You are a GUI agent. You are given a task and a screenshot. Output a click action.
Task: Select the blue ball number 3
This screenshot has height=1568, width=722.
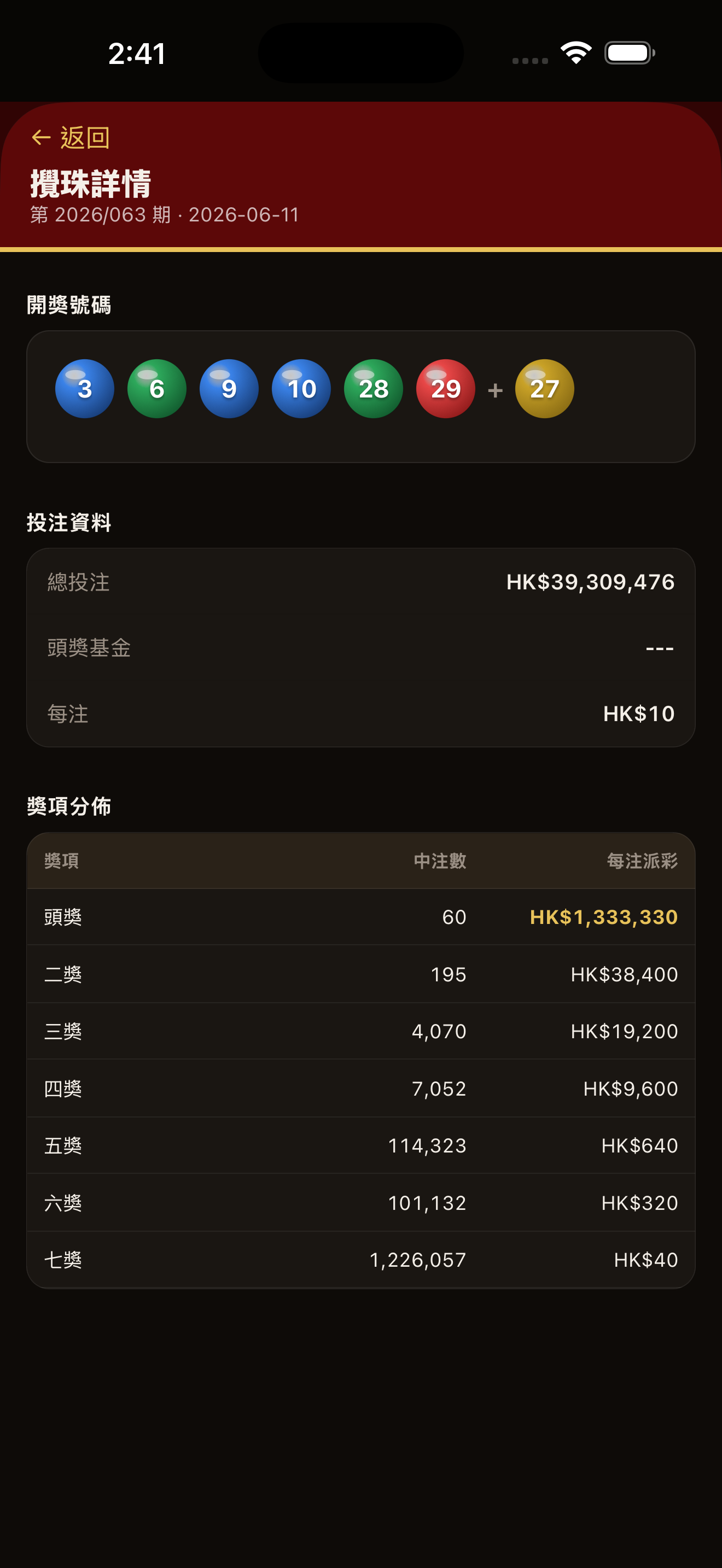click(x=85, y=388)
